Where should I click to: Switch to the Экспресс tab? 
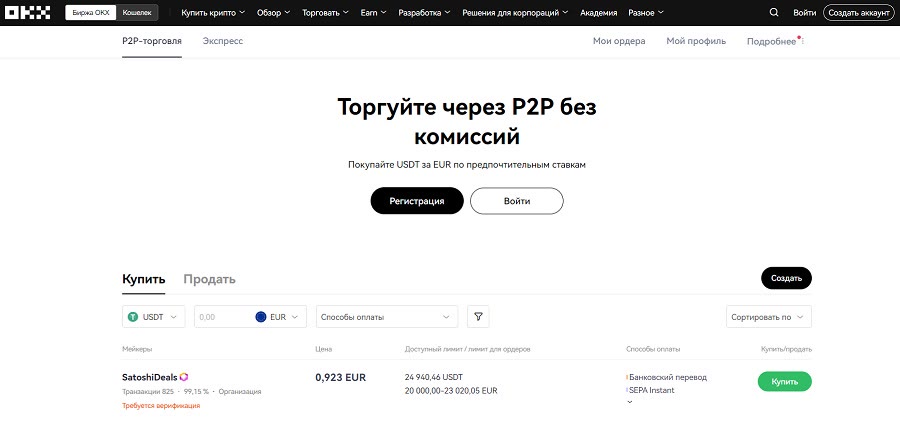click(x=223, y=41)
